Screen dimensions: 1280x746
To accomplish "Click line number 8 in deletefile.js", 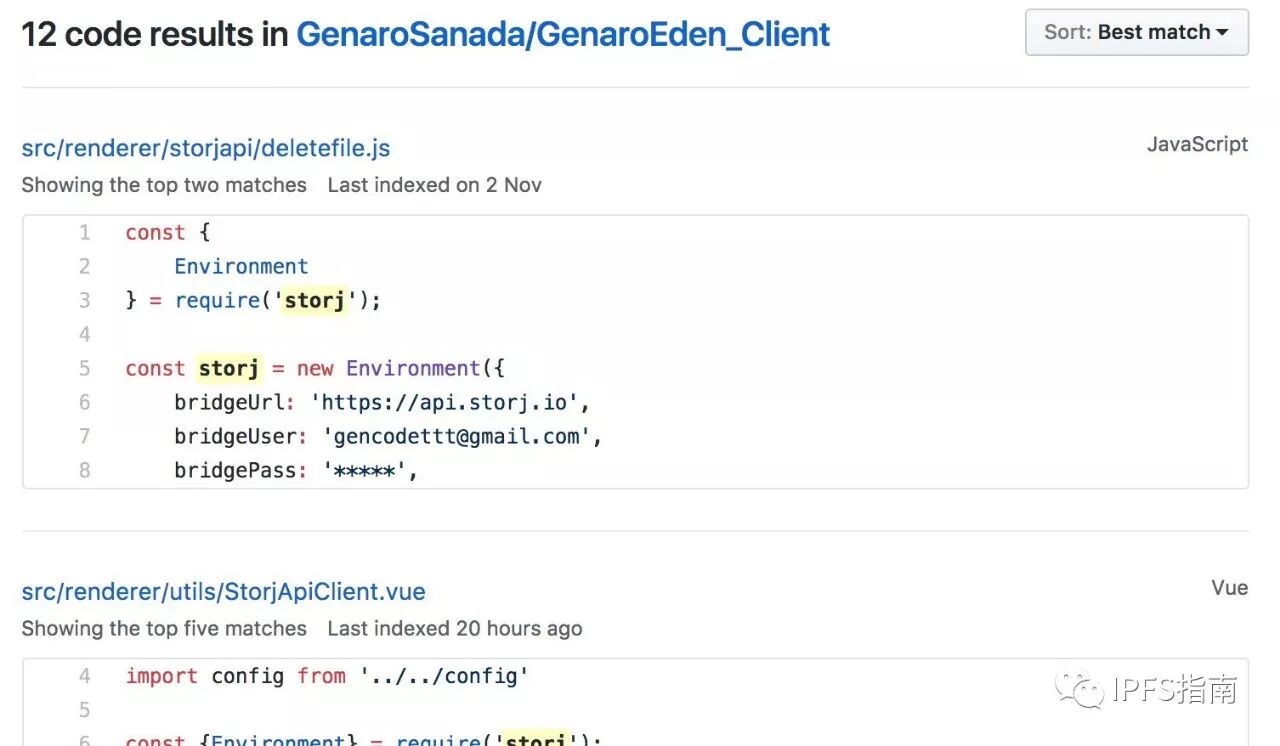I will [85, 470].
